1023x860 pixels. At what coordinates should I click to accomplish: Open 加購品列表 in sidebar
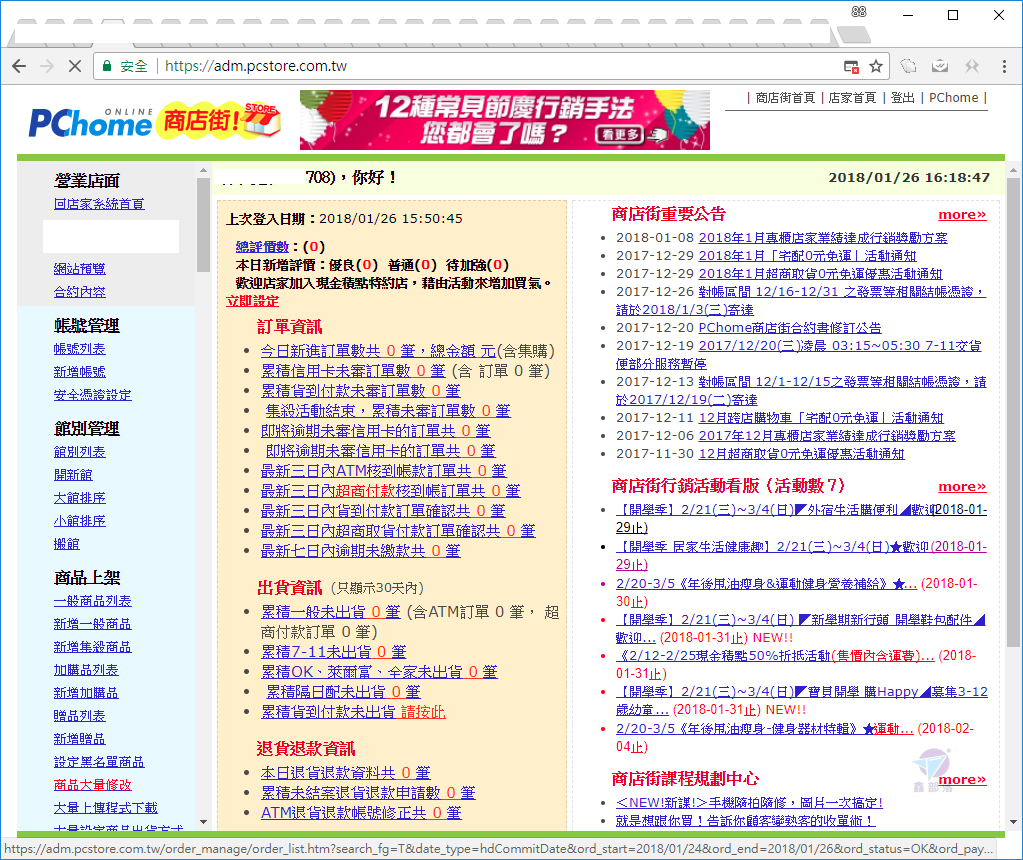coord(86,670)
